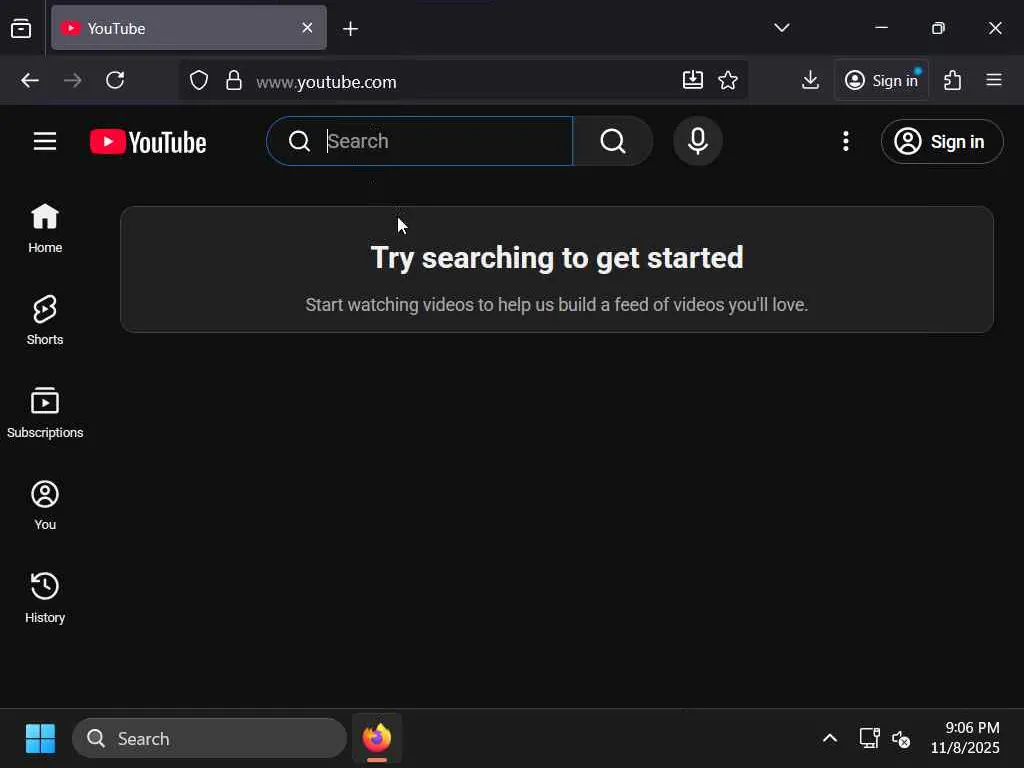Image resolution: width=1024 pixels, height=768 pixels.
Task: Show hidden system tray icons chevron
Action: 829,739
